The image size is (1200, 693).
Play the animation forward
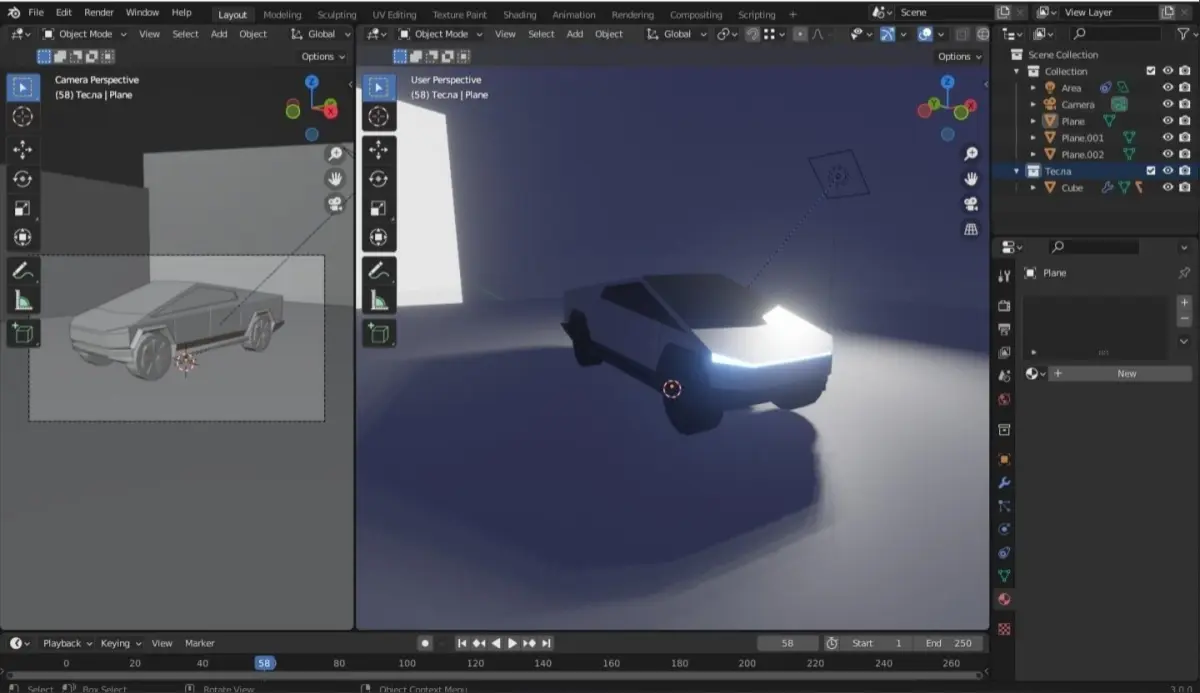click(513, 643)
